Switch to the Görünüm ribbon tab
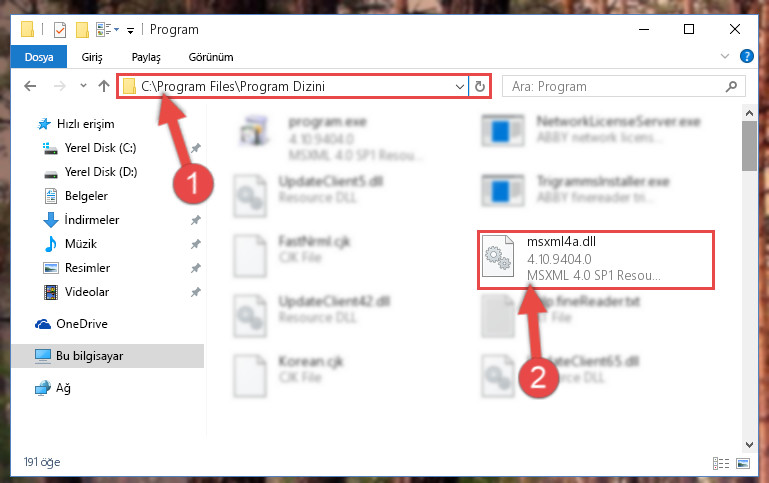 click(x=211, y=57)
